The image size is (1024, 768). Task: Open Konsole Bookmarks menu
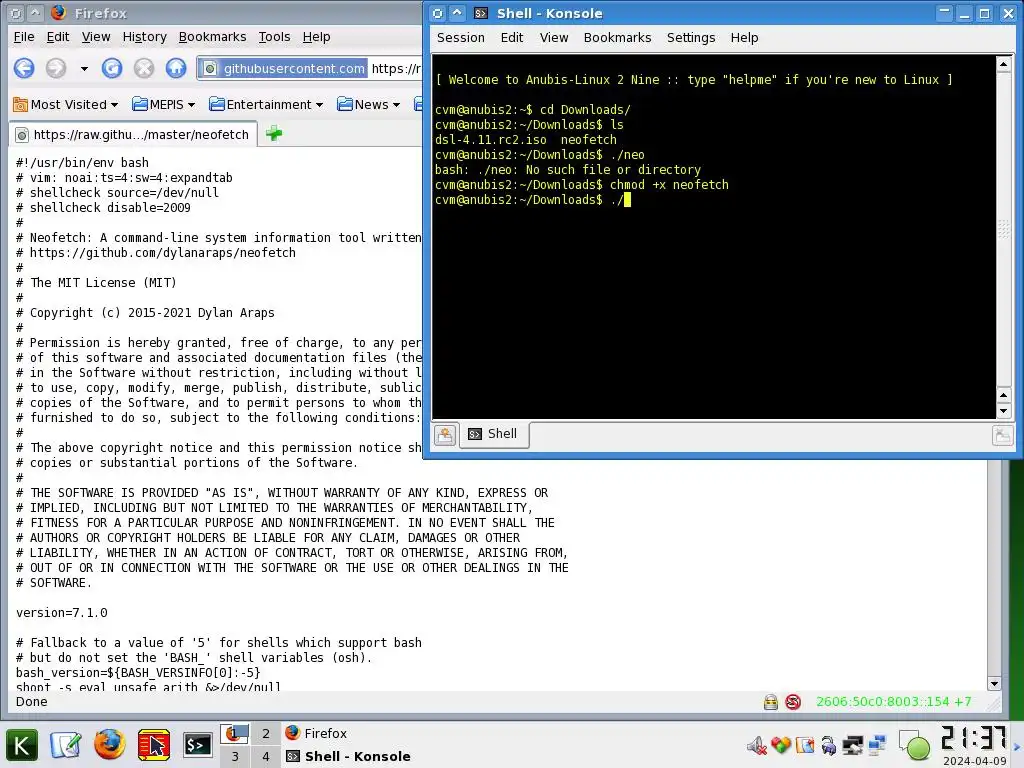(x=617, y=38)
